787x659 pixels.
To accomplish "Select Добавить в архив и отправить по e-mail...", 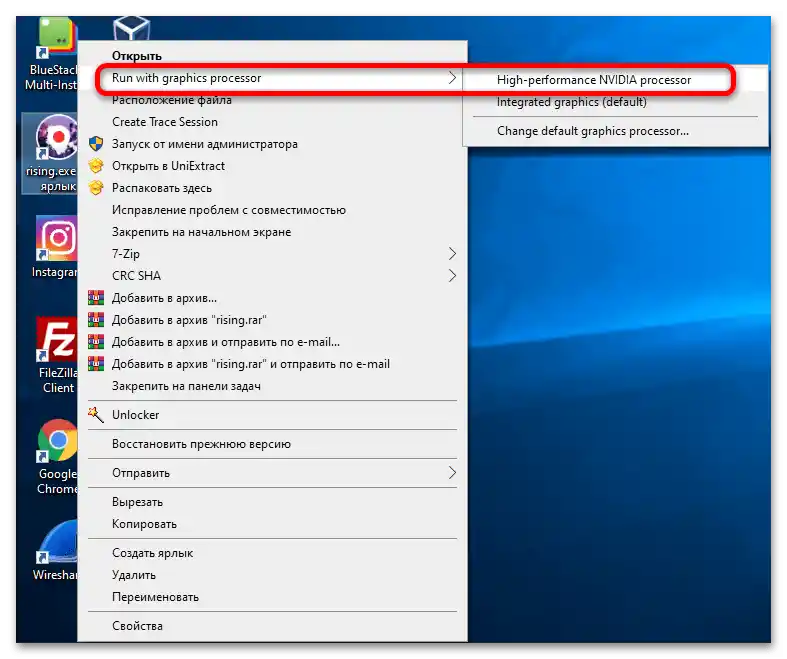I will pos(273,342).
